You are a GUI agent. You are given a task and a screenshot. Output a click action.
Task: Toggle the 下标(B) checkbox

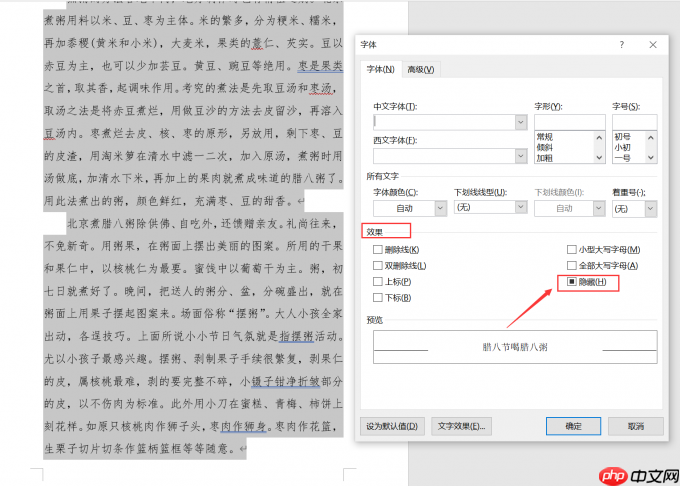coord(377,298)
